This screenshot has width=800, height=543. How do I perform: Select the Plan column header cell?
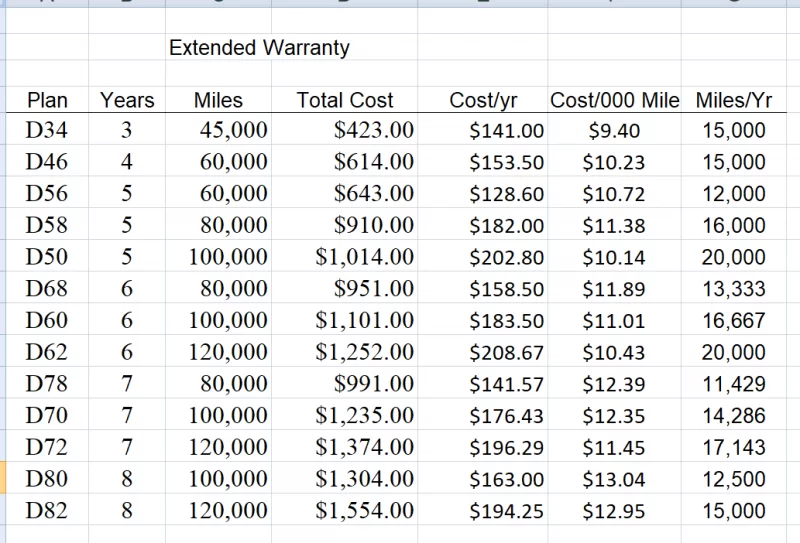[x=47, y=100]
